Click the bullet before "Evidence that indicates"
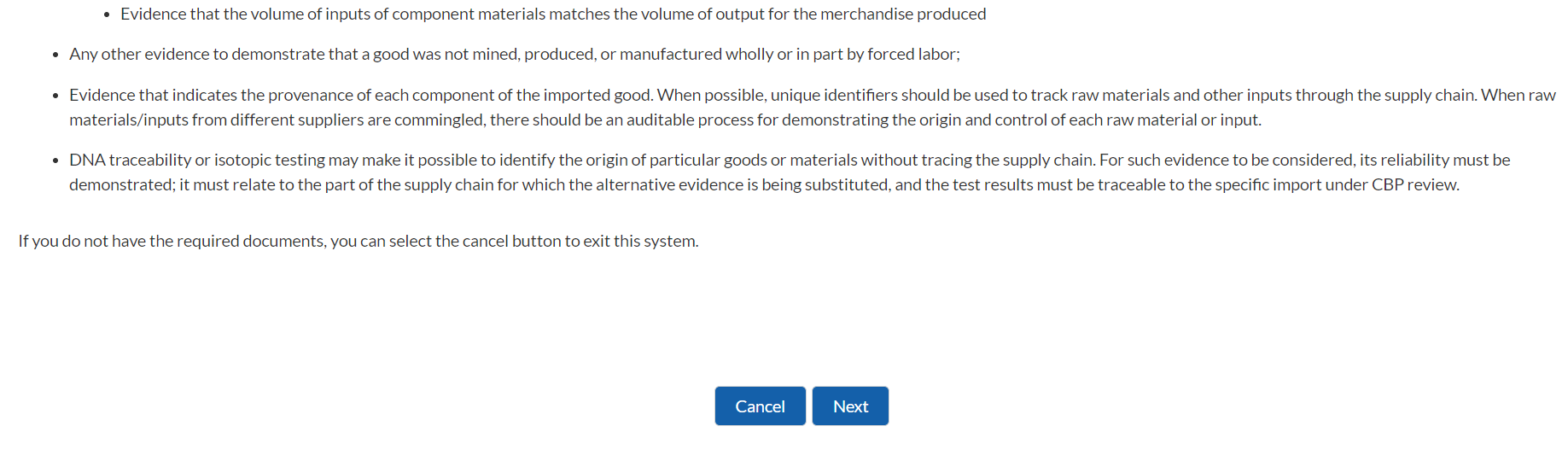 [x=55, y=96]
